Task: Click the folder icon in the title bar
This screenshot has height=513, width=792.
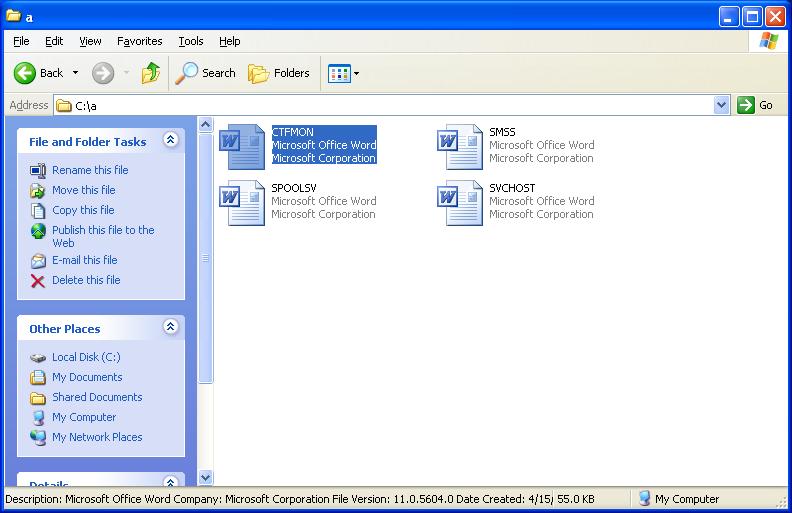Action: [14, 16]
